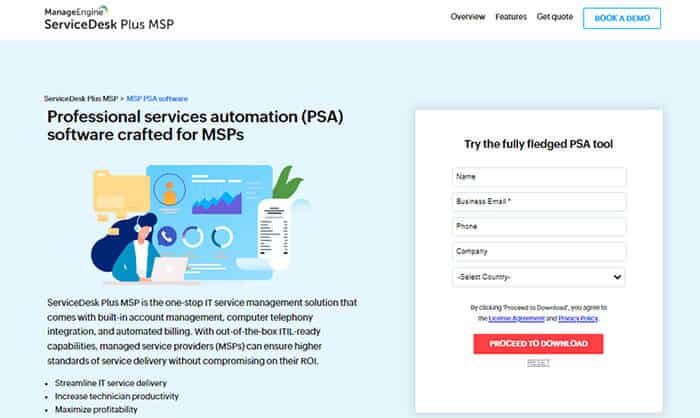Click the ManageEngine ServiceDesk Plus MSP logo

109,18
